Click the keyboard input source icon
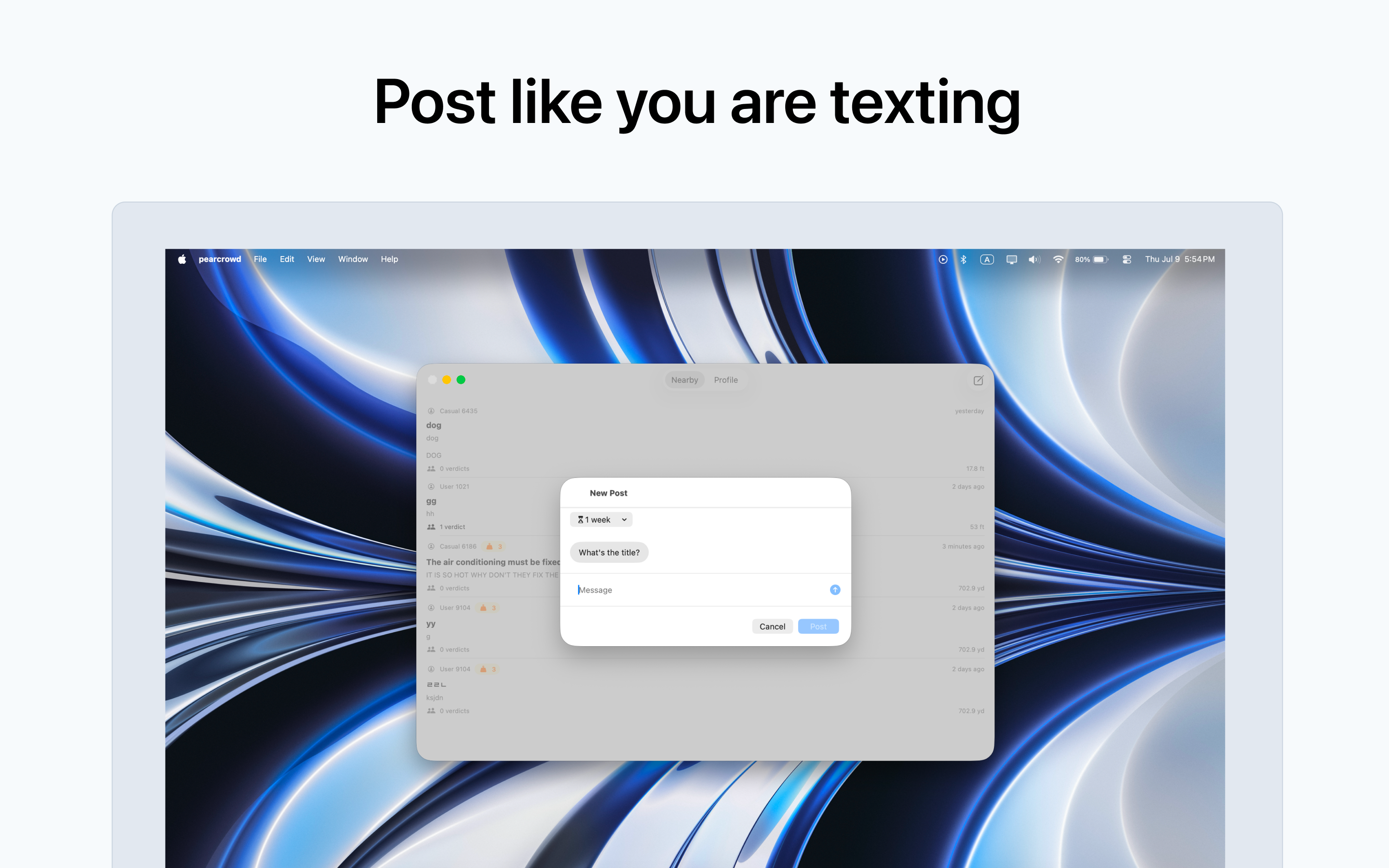 click(987, 259)
